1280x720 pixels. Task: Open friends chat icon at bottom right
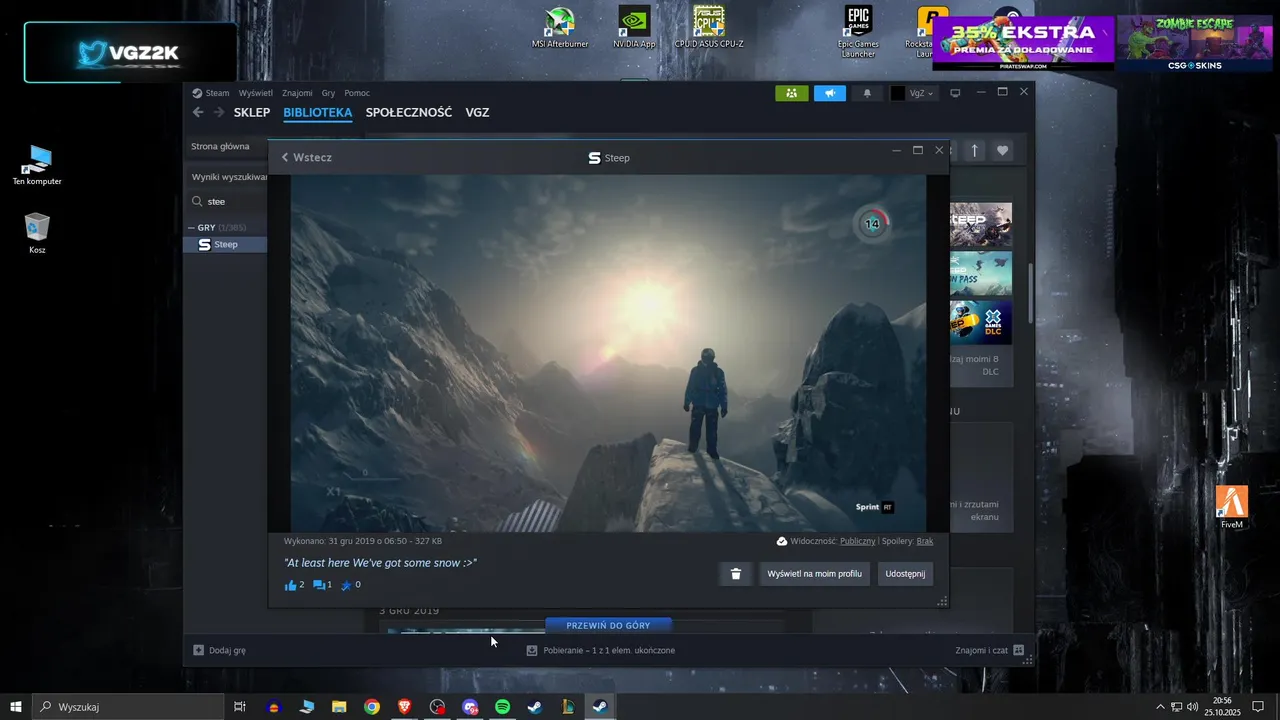pos(1018,650)
